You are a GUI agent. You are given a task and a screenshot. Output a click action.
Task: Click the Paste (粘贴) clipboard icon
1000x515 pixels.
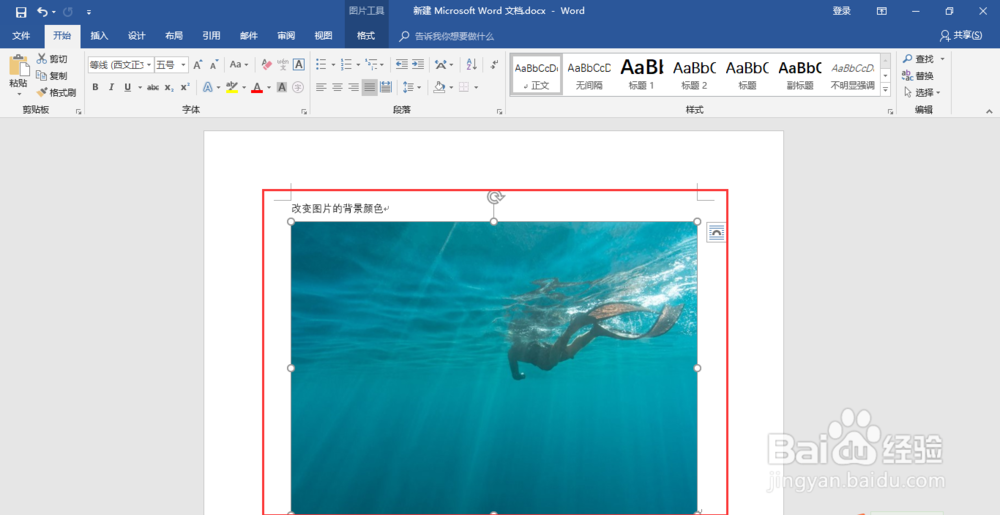tap(18, 66)
